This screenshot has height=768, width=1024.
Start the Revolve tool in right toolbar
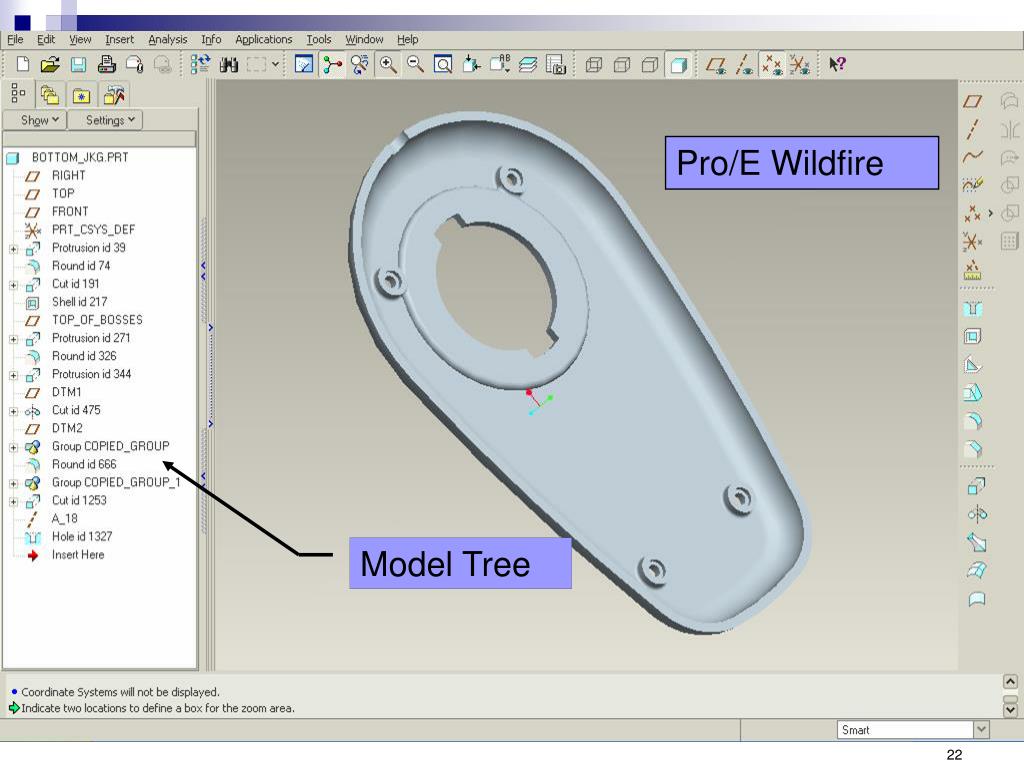976,515
